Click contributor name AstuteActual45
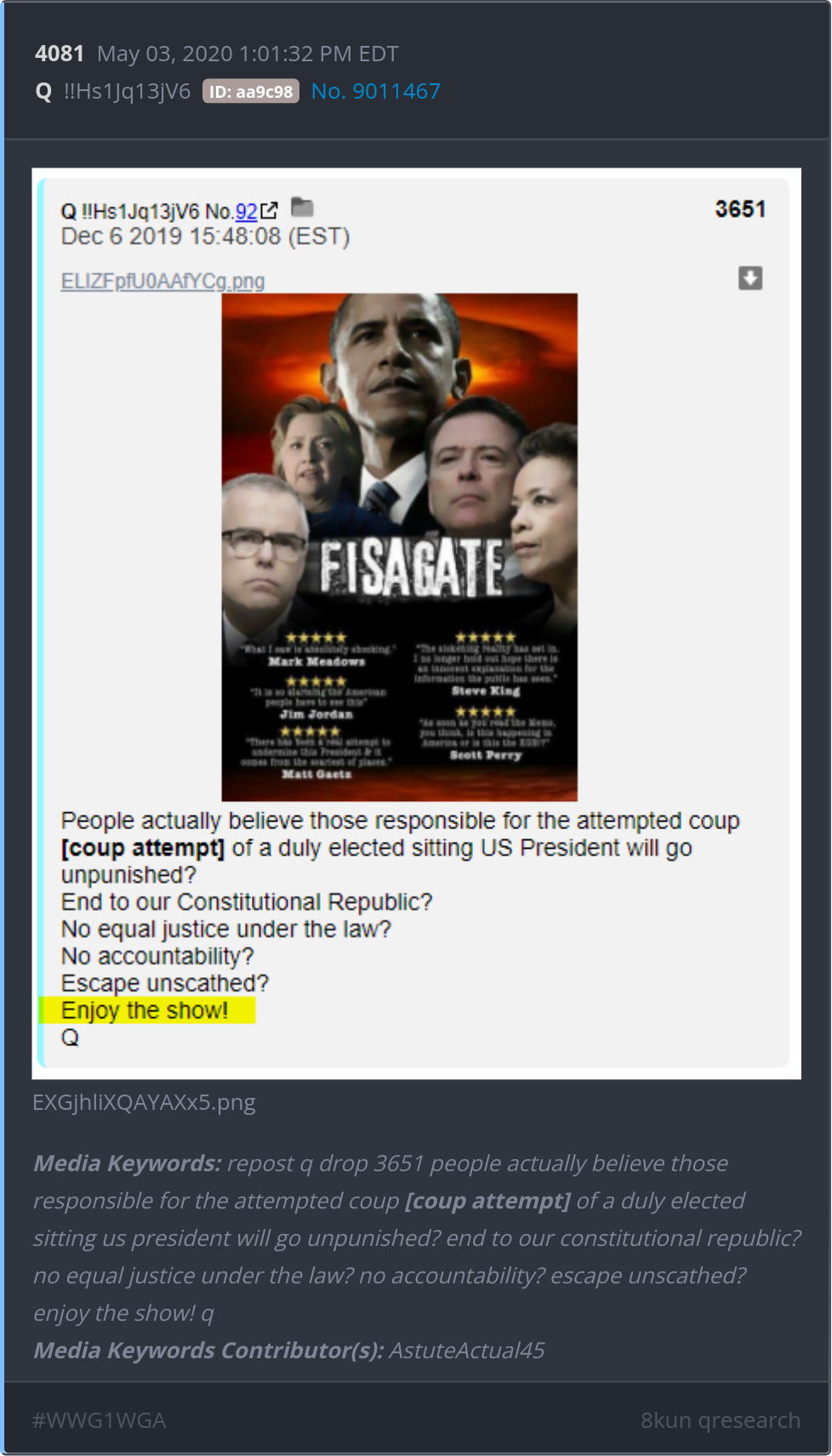This screenshot has height=1456, width=832. pyautogui.click(x=467, y=1351)
